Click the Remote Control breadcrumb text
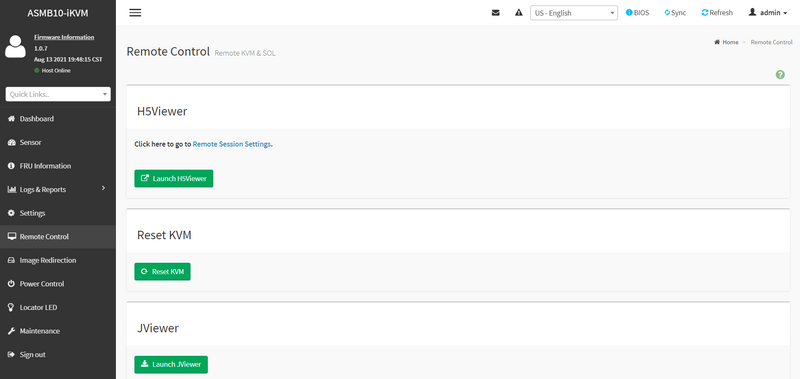800x379 pixels. [771, 42]
